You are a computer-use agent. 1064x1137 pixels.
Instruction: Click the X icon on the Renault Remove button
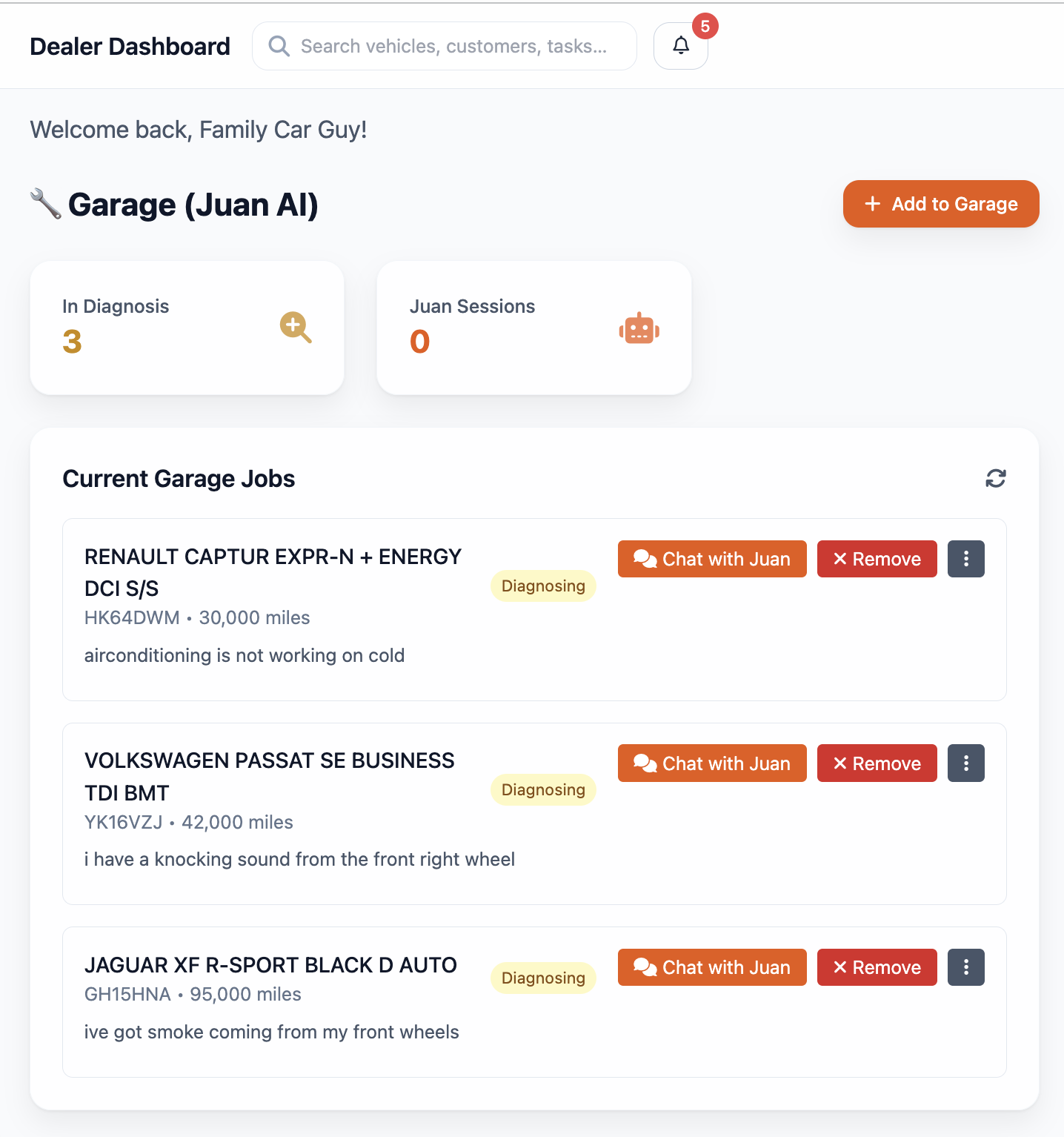point(840,558)
